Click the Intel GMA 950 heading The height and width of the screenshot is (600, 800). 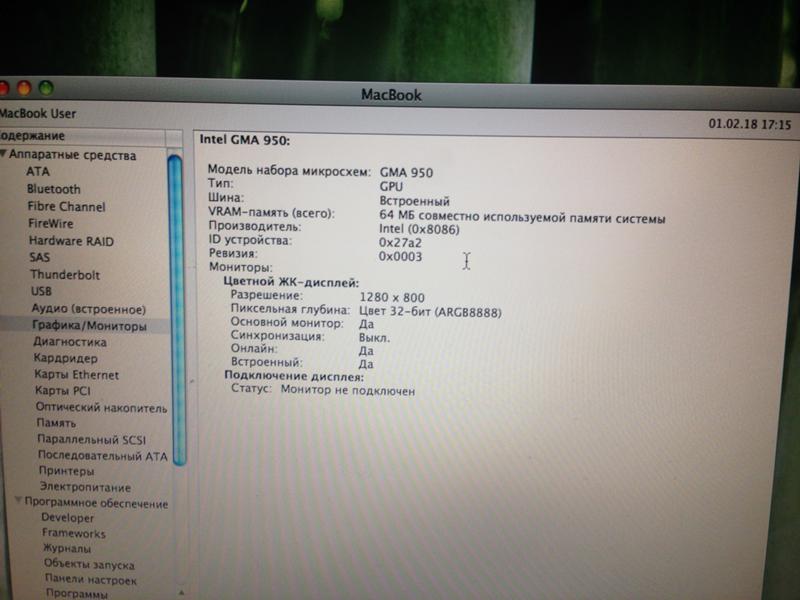pos(244,140)
